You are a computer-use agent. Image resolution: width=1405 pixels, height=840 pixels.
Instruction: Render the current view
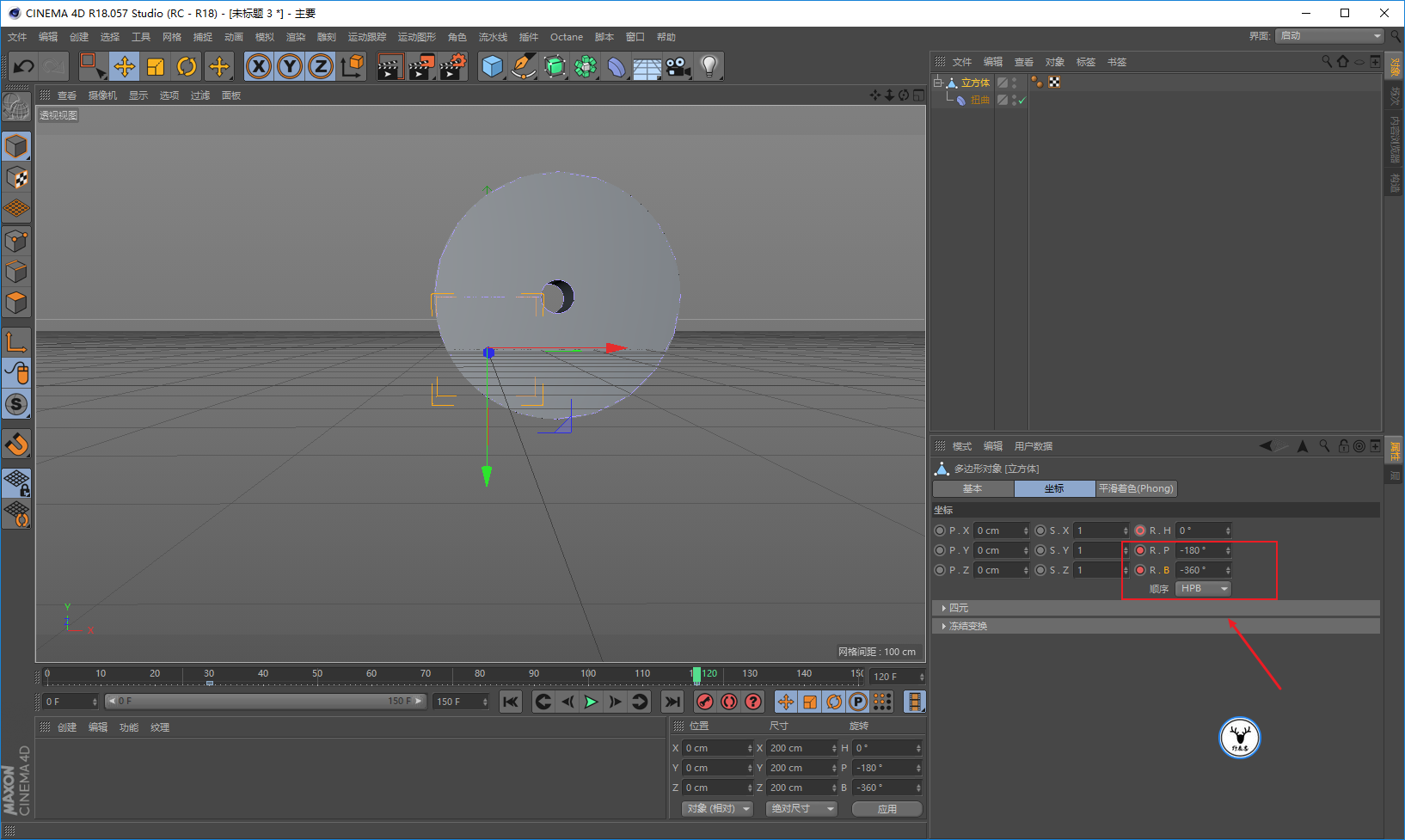(x=390, y=66)
